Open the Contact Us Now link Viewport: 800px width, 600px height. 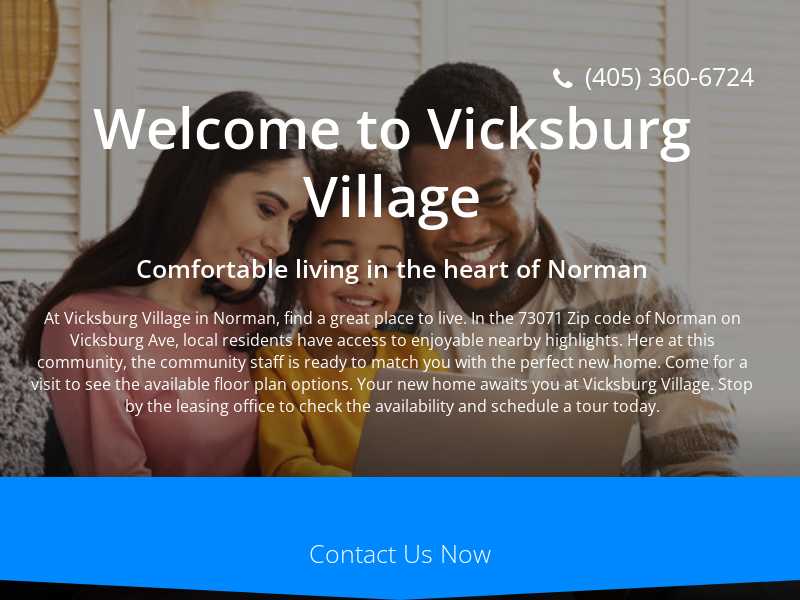tap(399, 554)
